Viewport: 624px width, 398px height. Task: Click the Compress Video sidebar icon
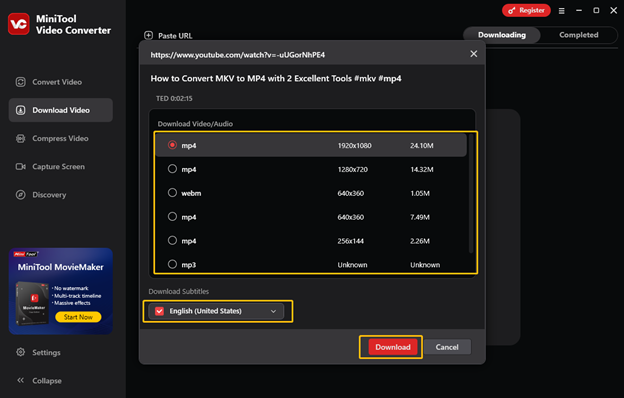(x=20, y=139)
